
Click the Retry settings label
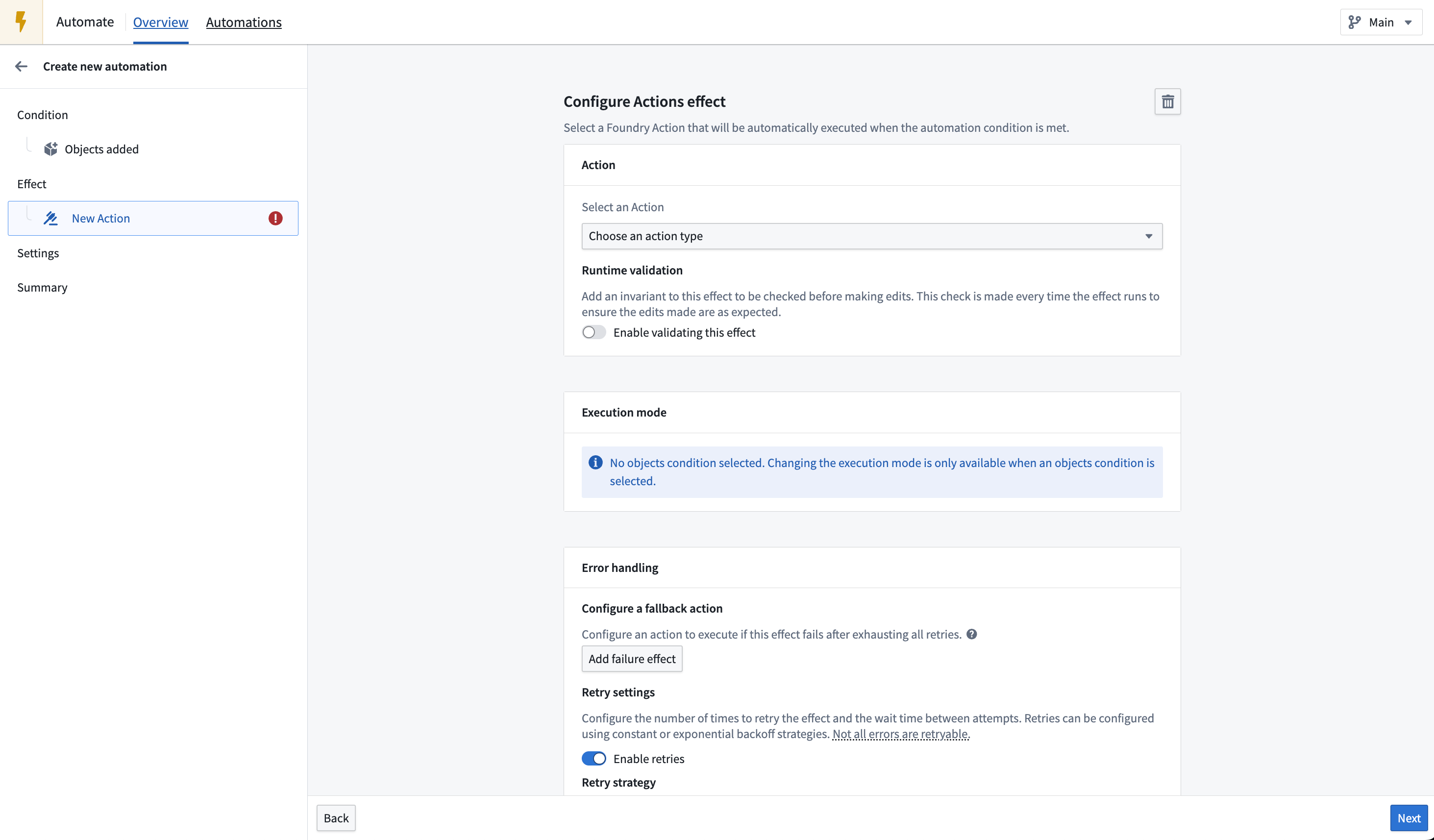pos(618,692)
